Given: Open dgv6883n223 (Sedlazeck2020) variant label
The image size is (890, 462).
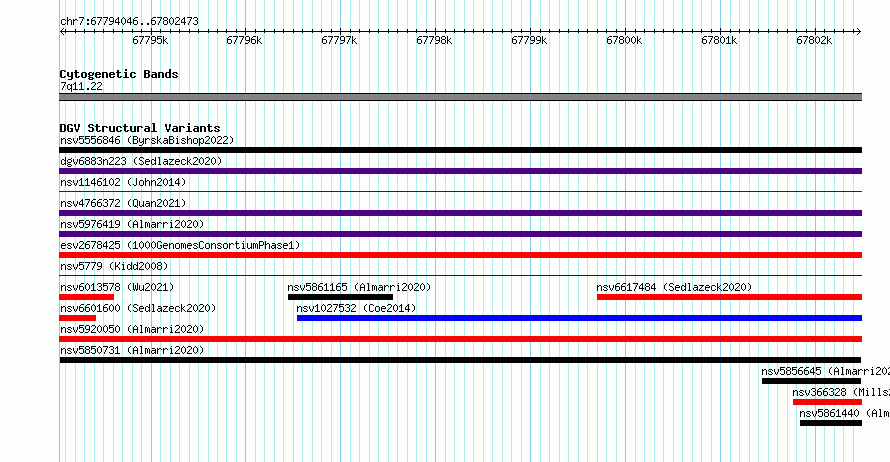Looking at the screenshot, I should click(x=141, y=161).
